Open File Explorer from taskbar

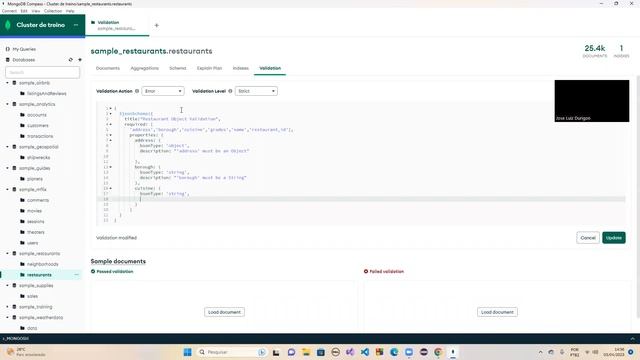click(x=306, y=352)
